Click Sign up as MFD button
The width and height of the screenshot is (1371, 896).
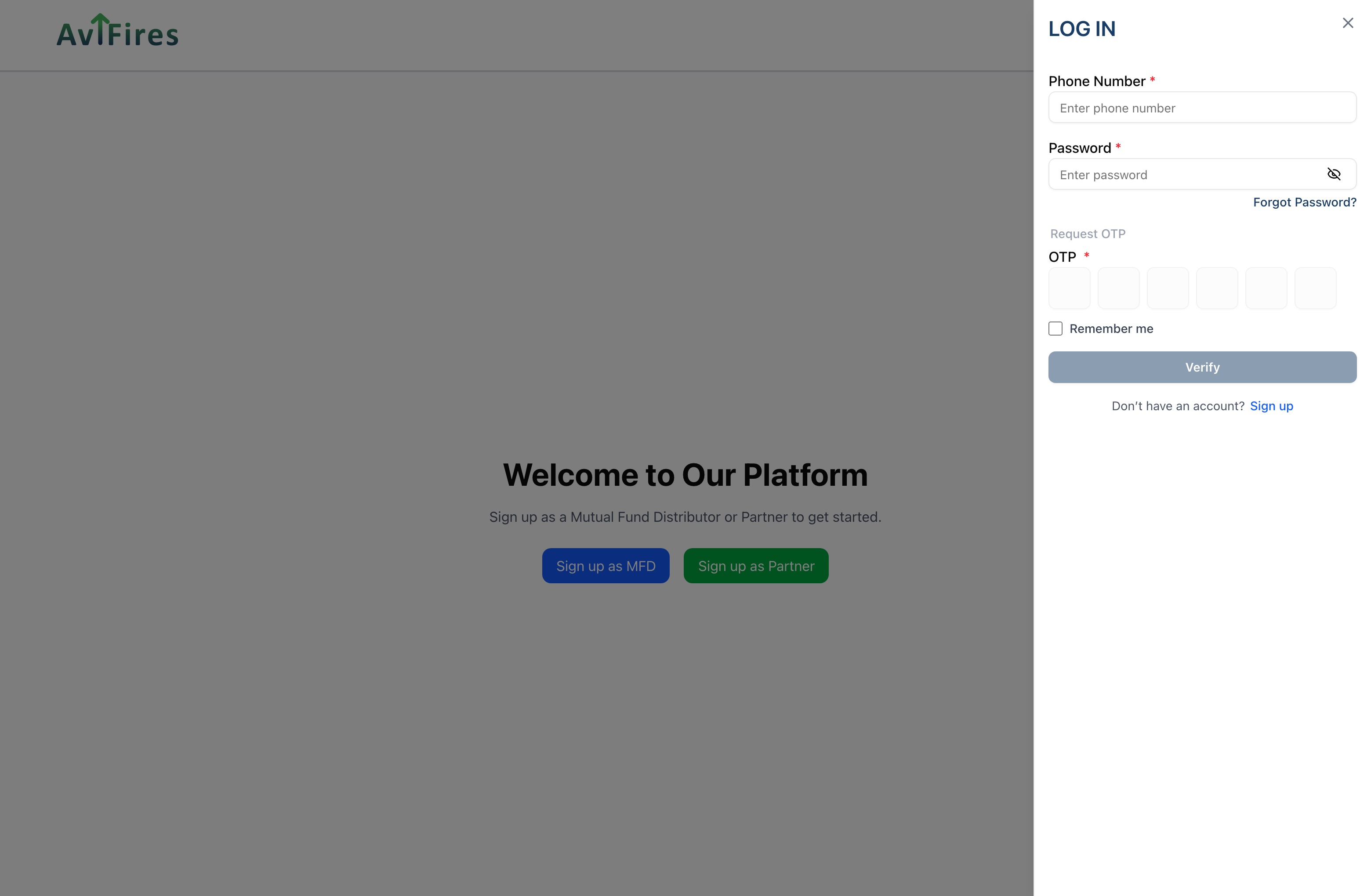tap(606, 566)
